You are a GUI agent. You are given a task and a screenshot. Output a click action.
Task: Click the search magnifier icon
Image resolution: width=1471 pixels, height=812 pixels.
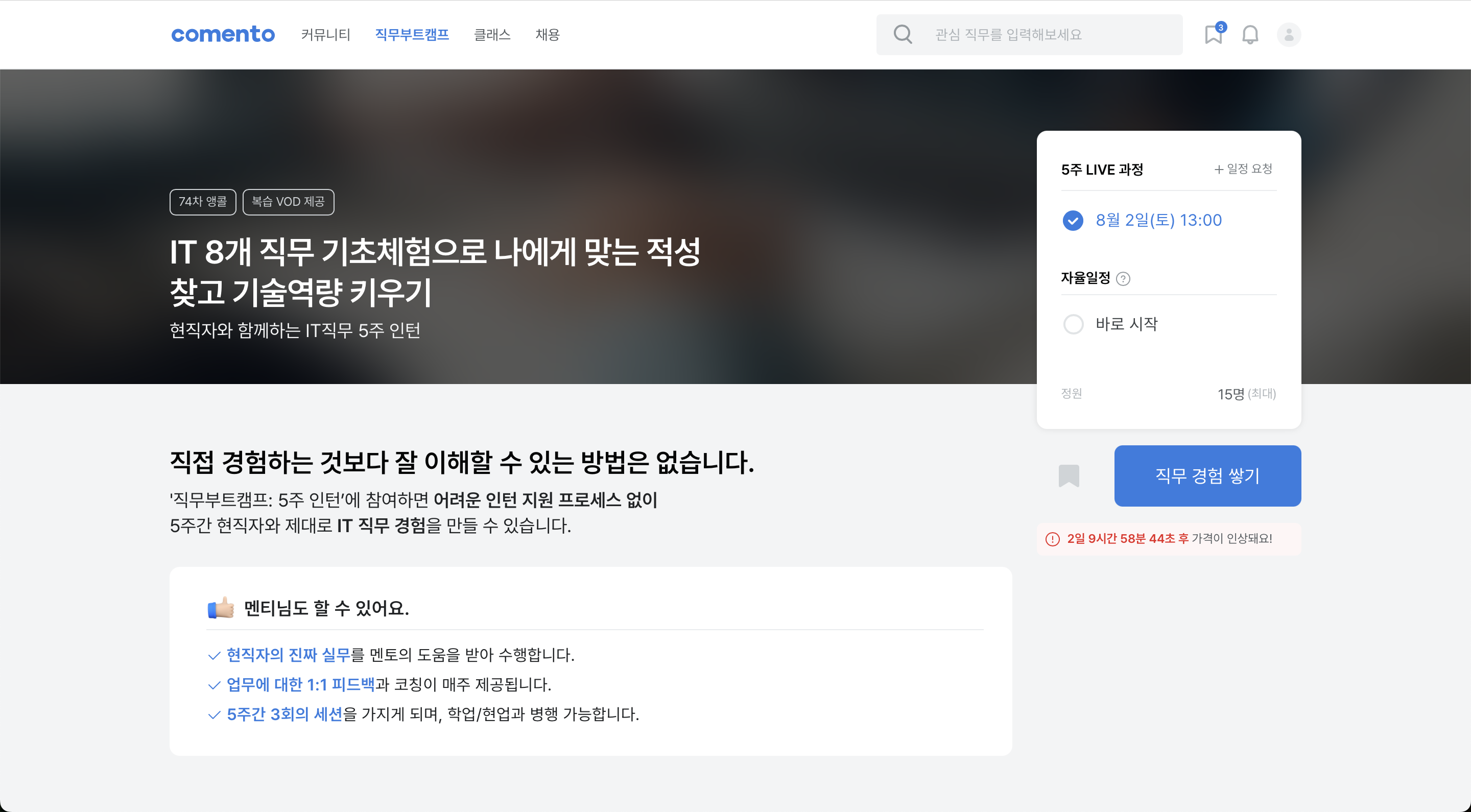(x=902, y=34)
